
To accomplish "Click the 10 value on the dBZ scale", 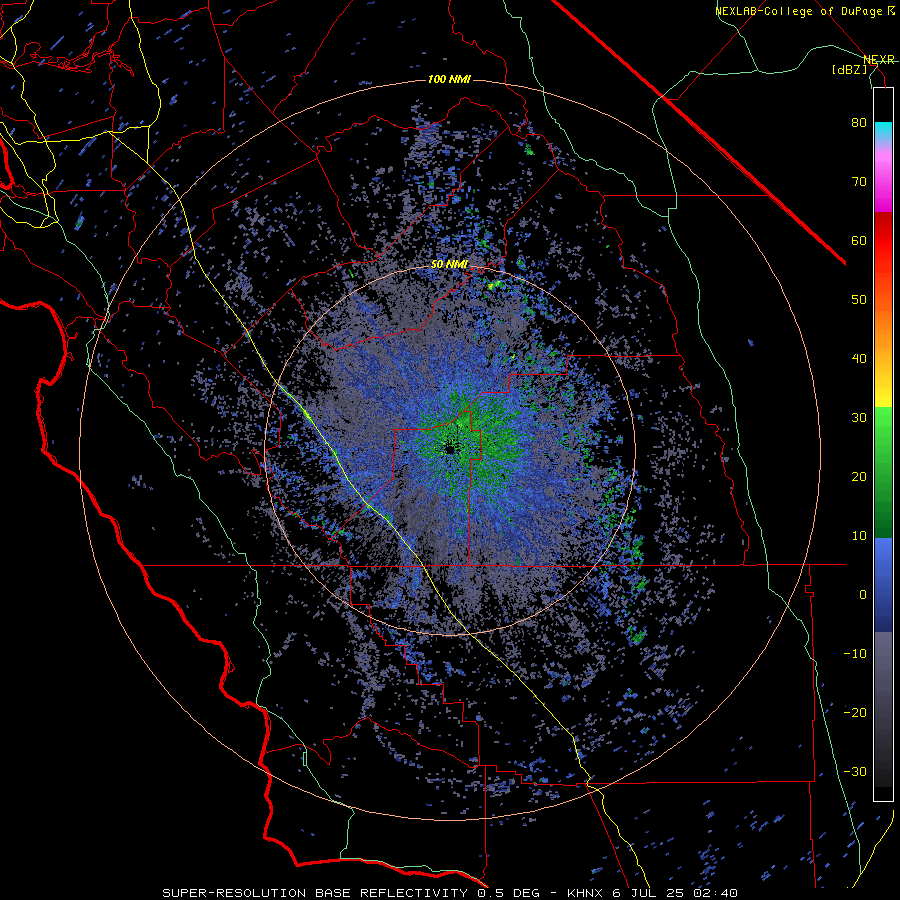I will [x=859, y=536].
